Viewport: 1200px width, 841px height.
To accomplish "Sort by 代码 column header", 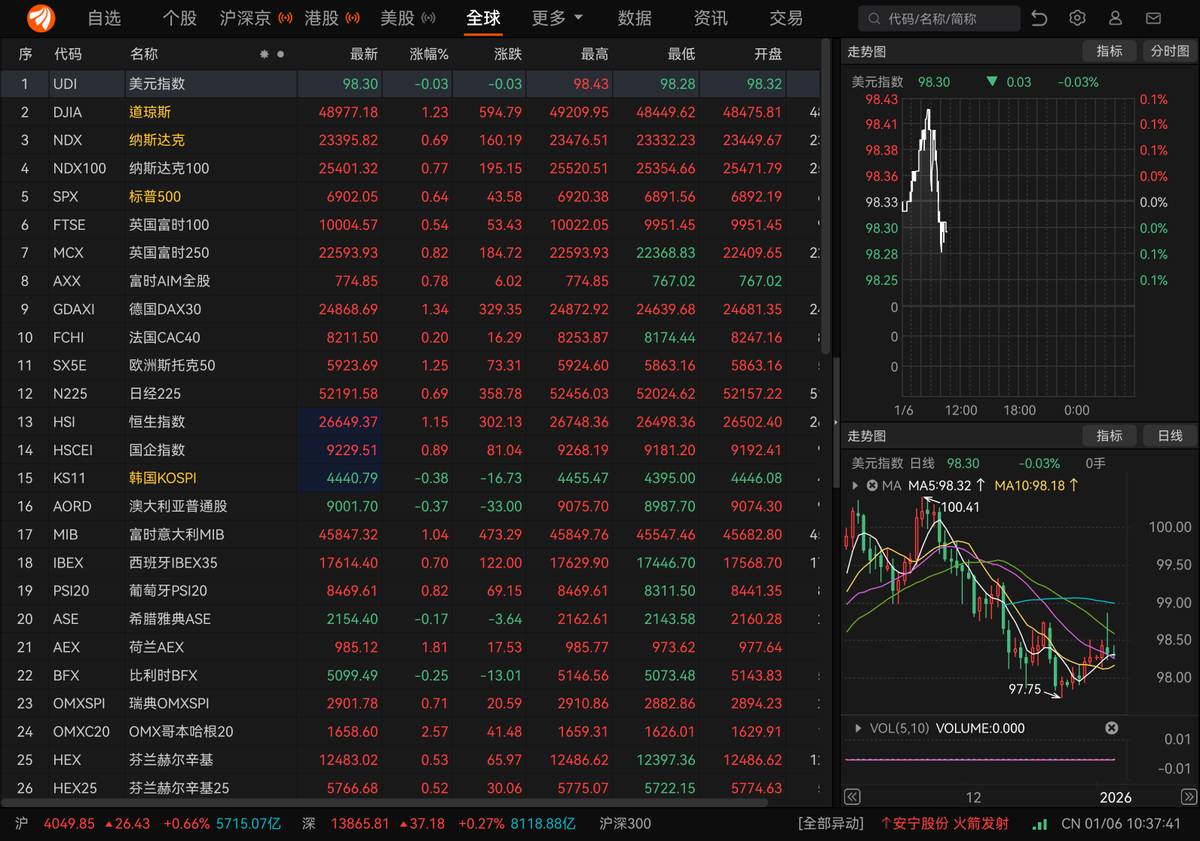I will click(67, 54).
